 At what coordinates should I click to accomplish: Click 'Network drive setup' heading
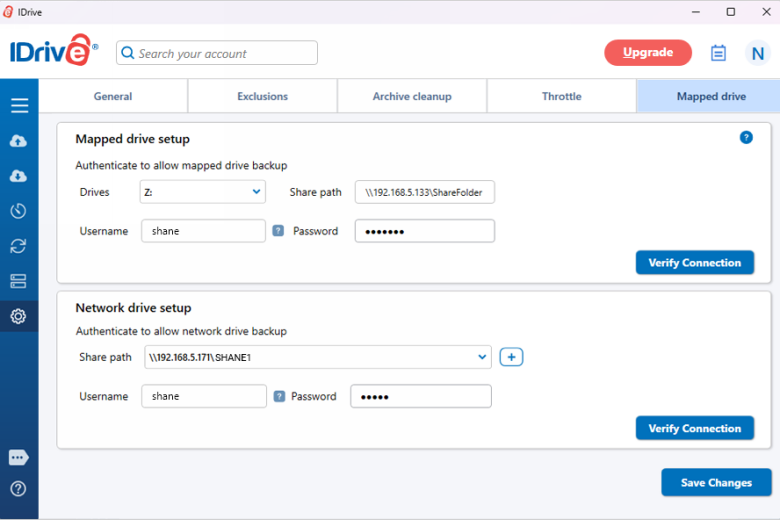tap(133, 308)
